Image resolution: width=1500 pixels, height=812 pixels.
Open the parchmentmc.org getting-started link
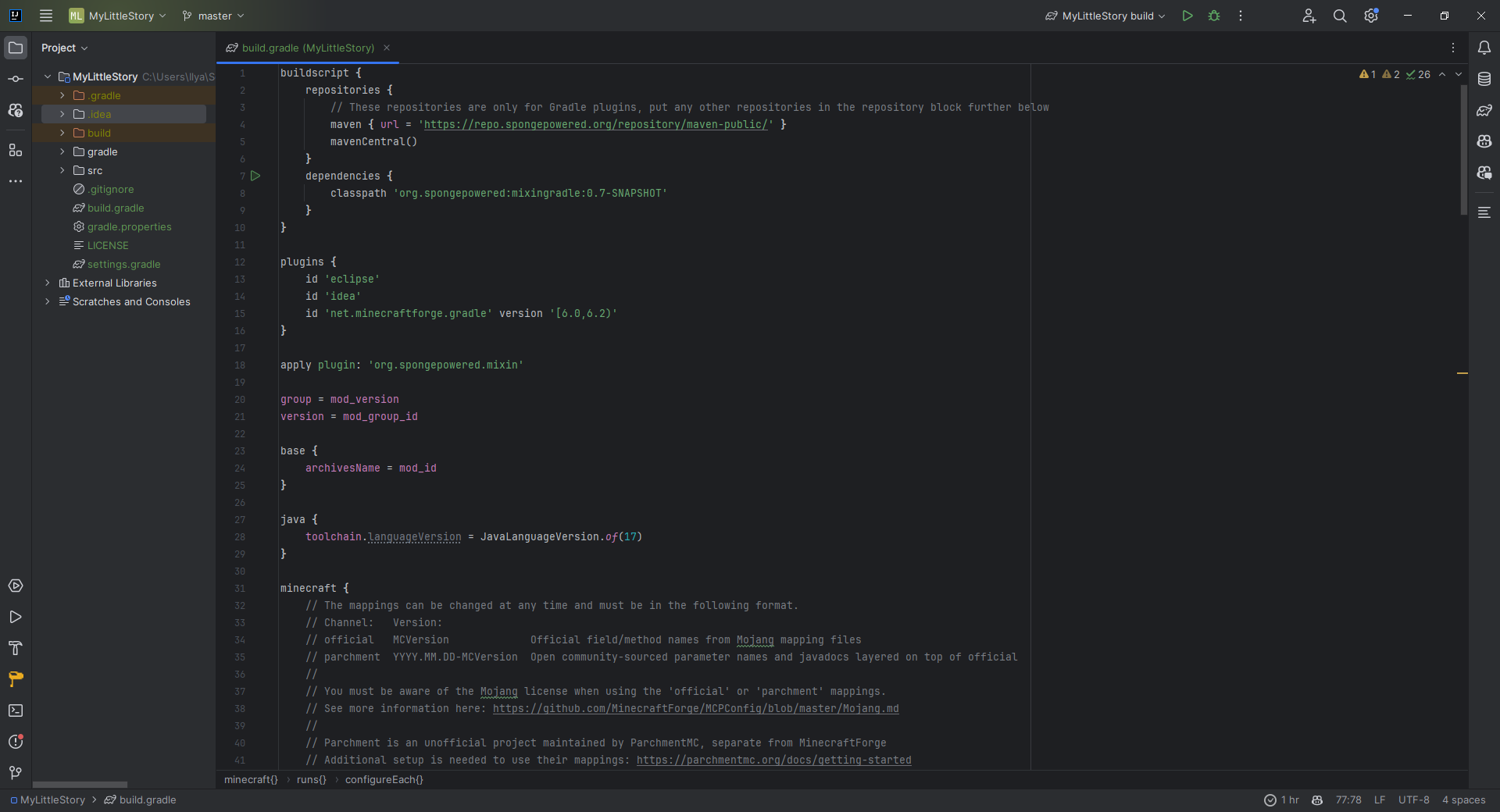pos(773,760)
